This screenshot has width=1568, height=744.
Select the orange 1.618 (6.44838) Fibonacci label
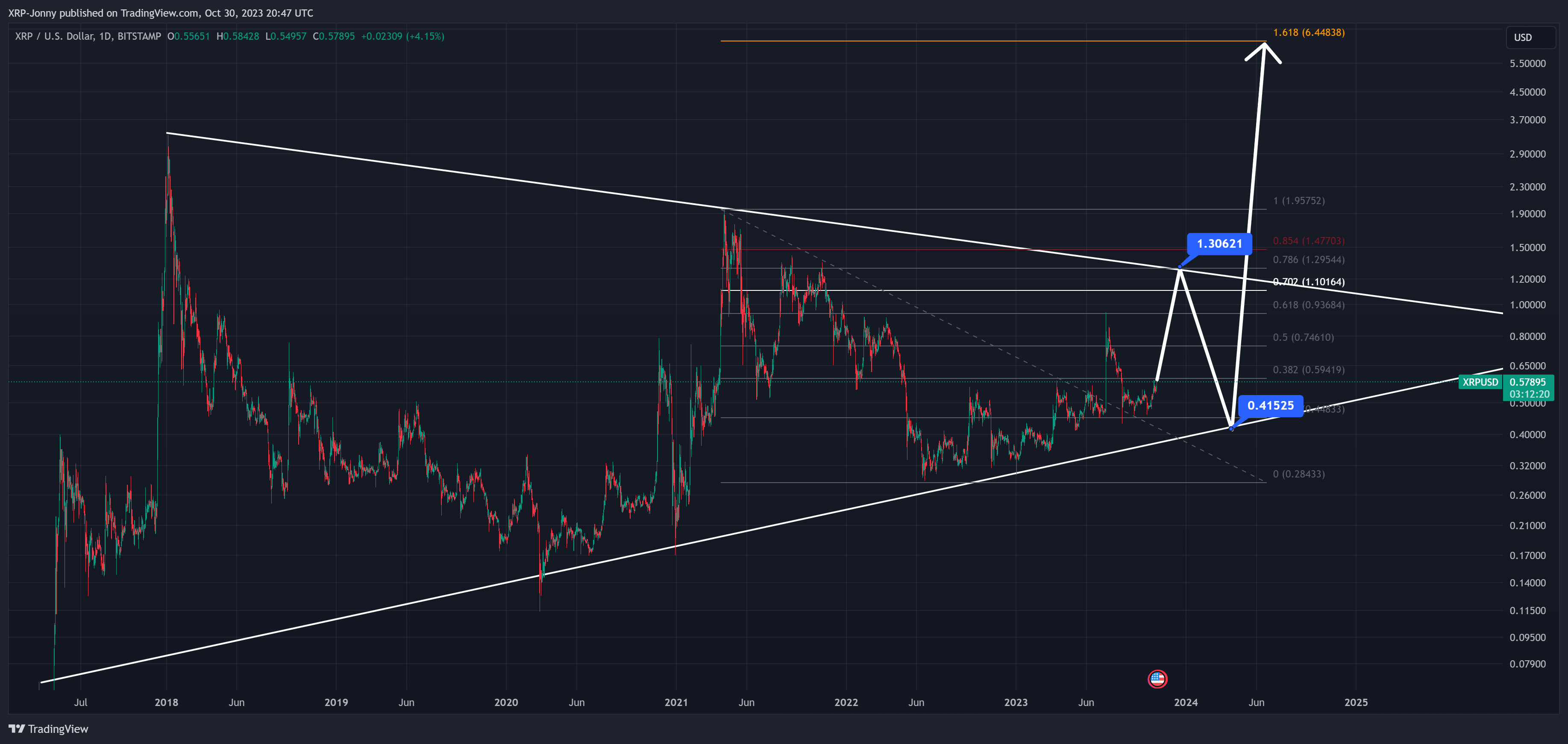[x=1309, y=32]
